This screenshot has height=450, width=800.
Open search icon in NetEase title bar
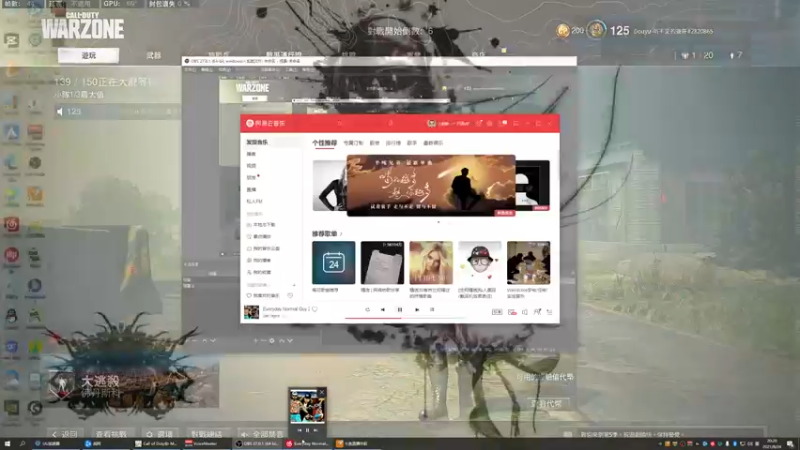click(x=340, y=123)
